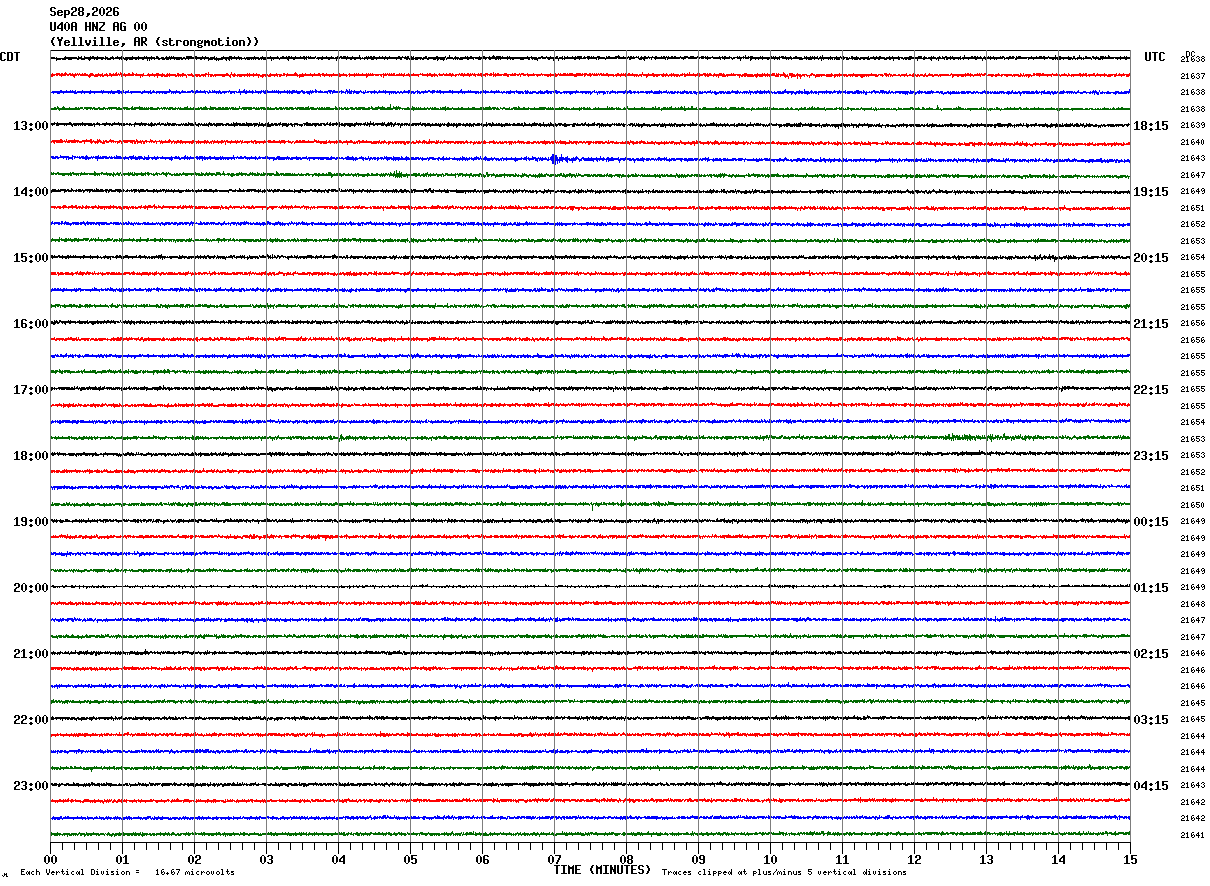Select the 15 minute tick on the time axis
Viewport: 1210px width, 886px height.
pos(1130,859)
